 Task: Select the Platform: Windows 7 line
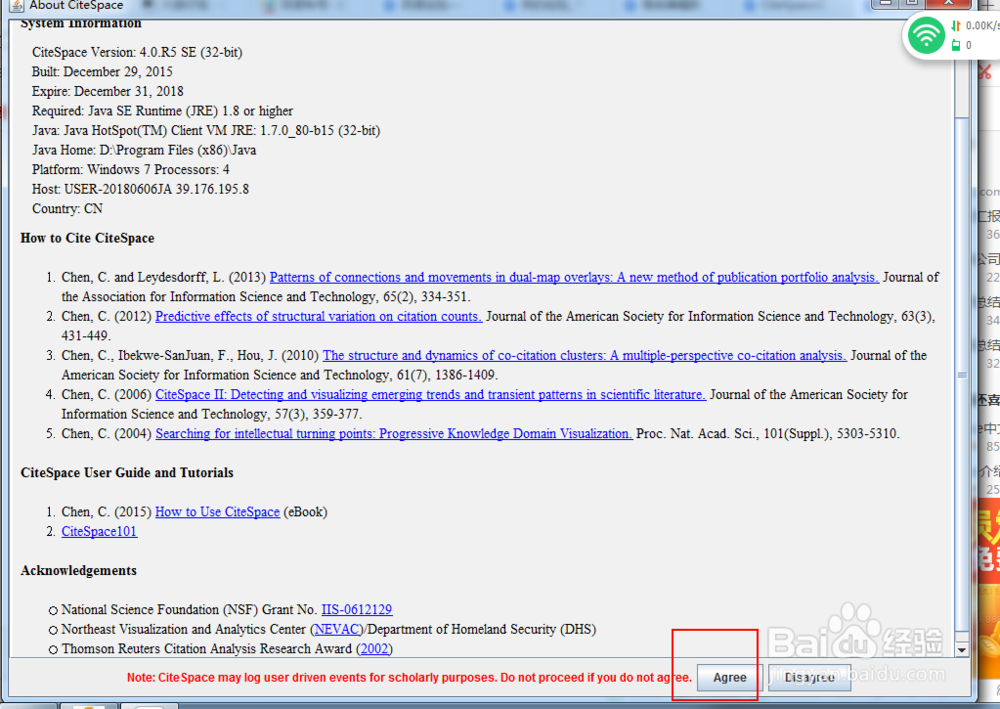tap(131, 170)
